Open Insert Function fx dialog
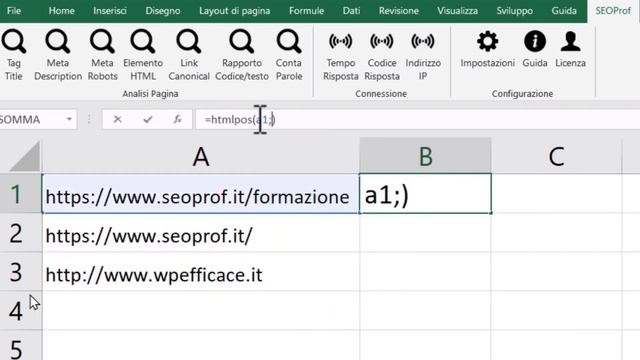The width and height of the screenshot is (640, 360). tap(178, 119)
